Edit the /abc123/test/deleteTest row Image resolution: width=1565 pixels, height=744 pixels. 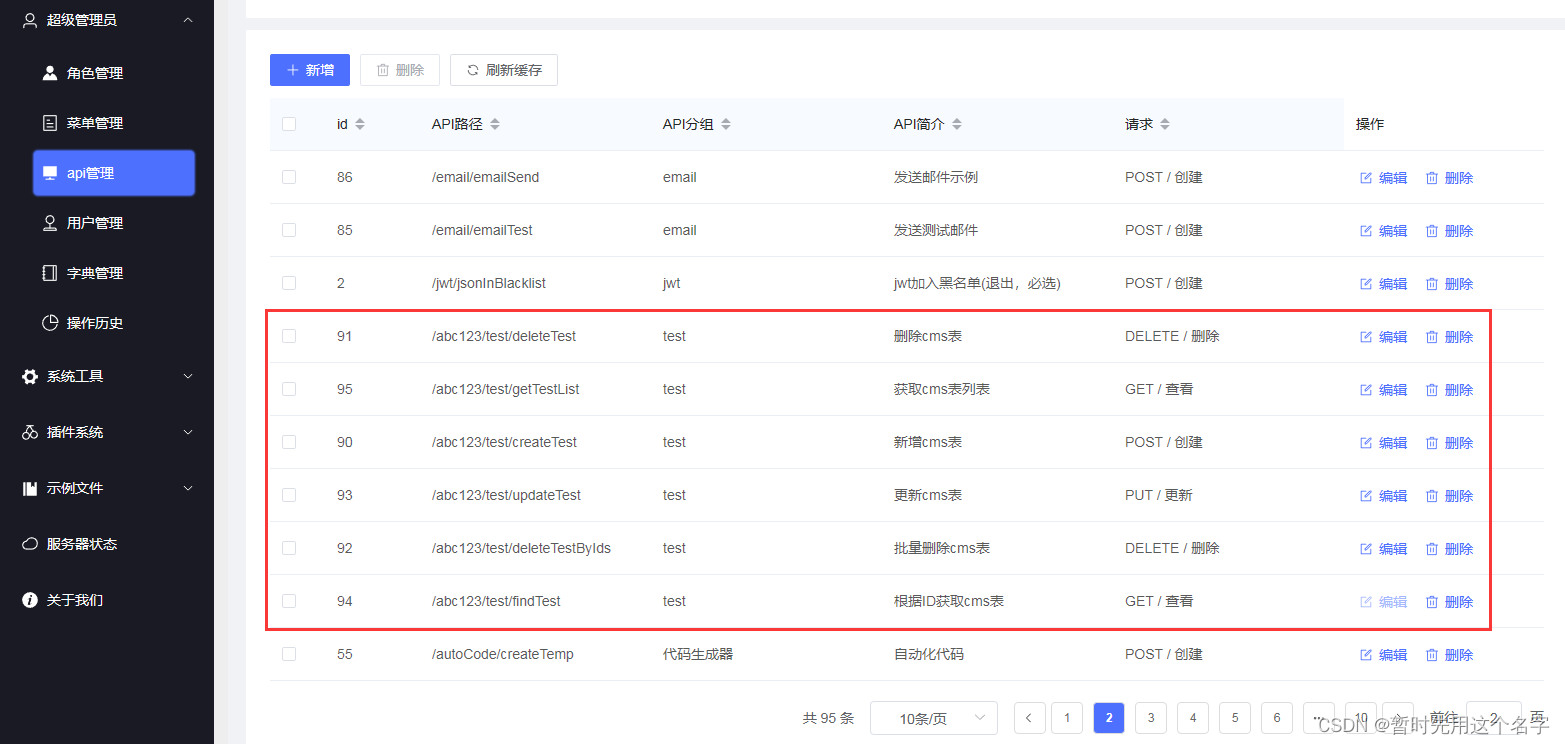click(1383, 337)
